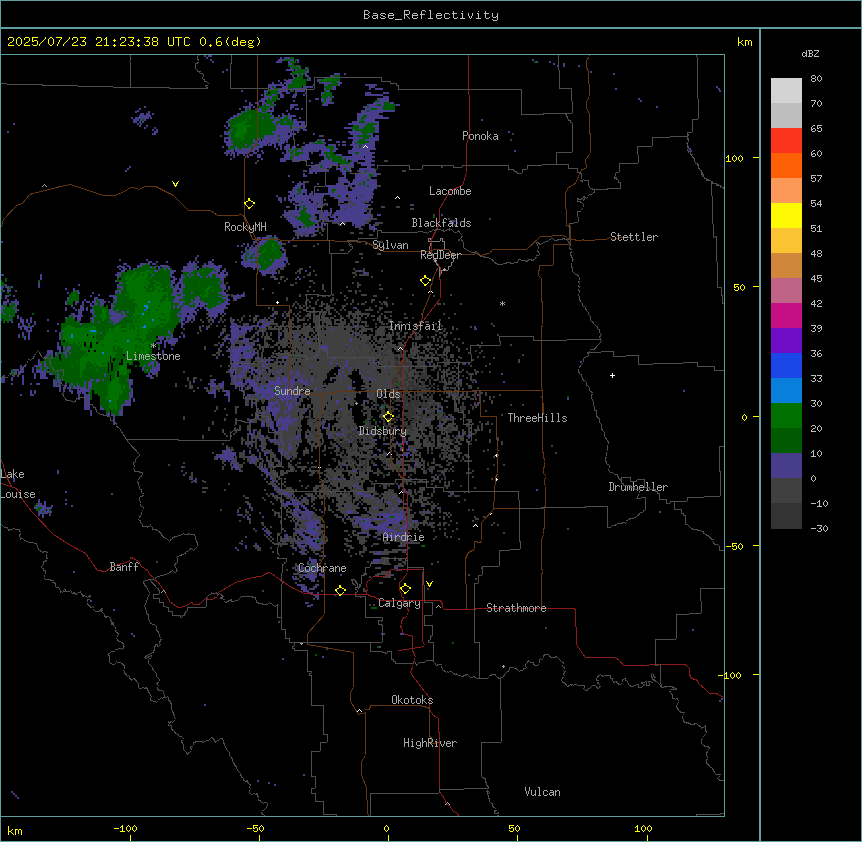Image resolution: width=862 pixels, height=842 pixels.
Task: Select the Limestone label
Action: tap(153, 356)
